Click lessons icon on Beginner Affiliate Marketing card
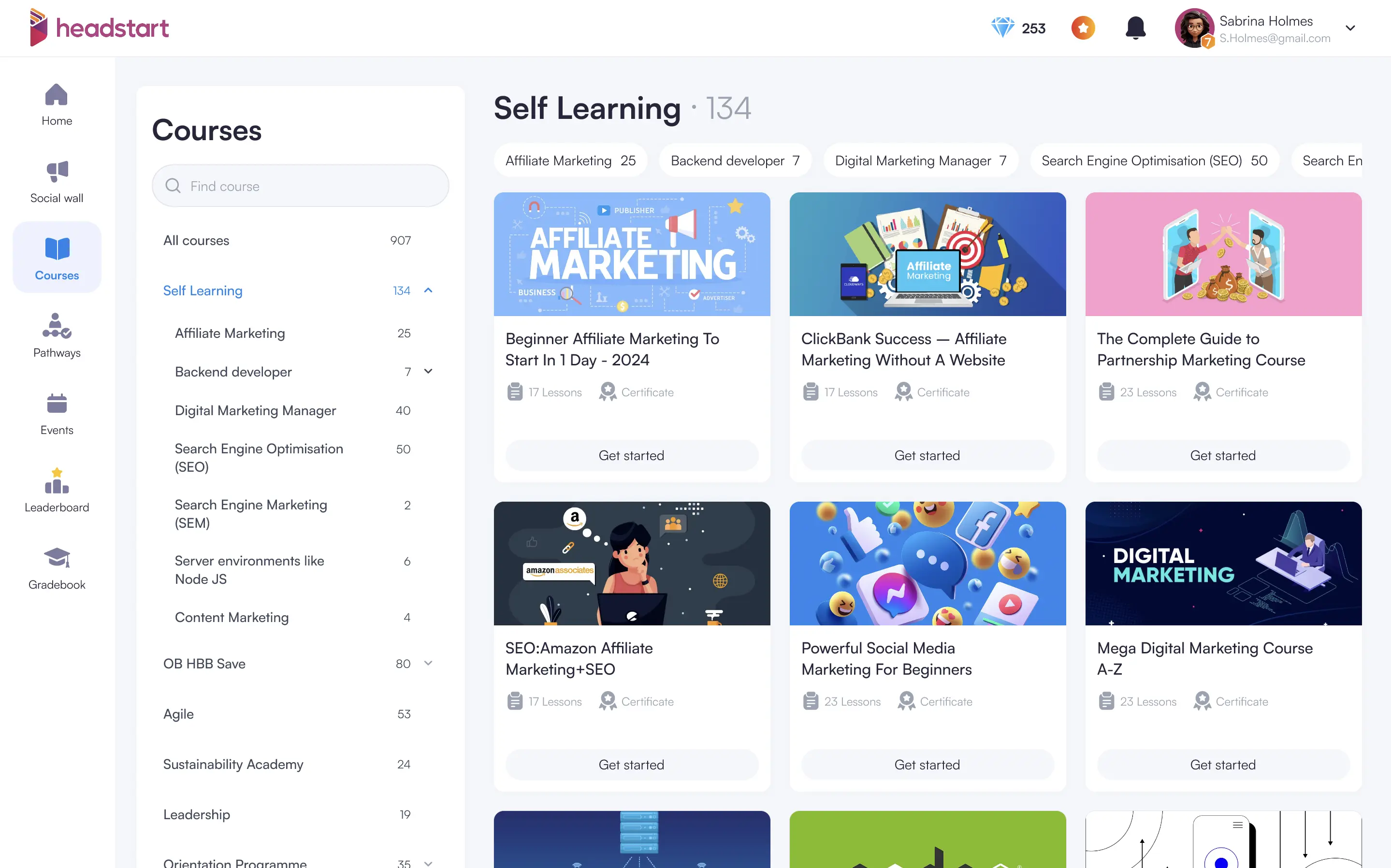The height and width of the screenshot is (868, 1391). coord(515,392)
